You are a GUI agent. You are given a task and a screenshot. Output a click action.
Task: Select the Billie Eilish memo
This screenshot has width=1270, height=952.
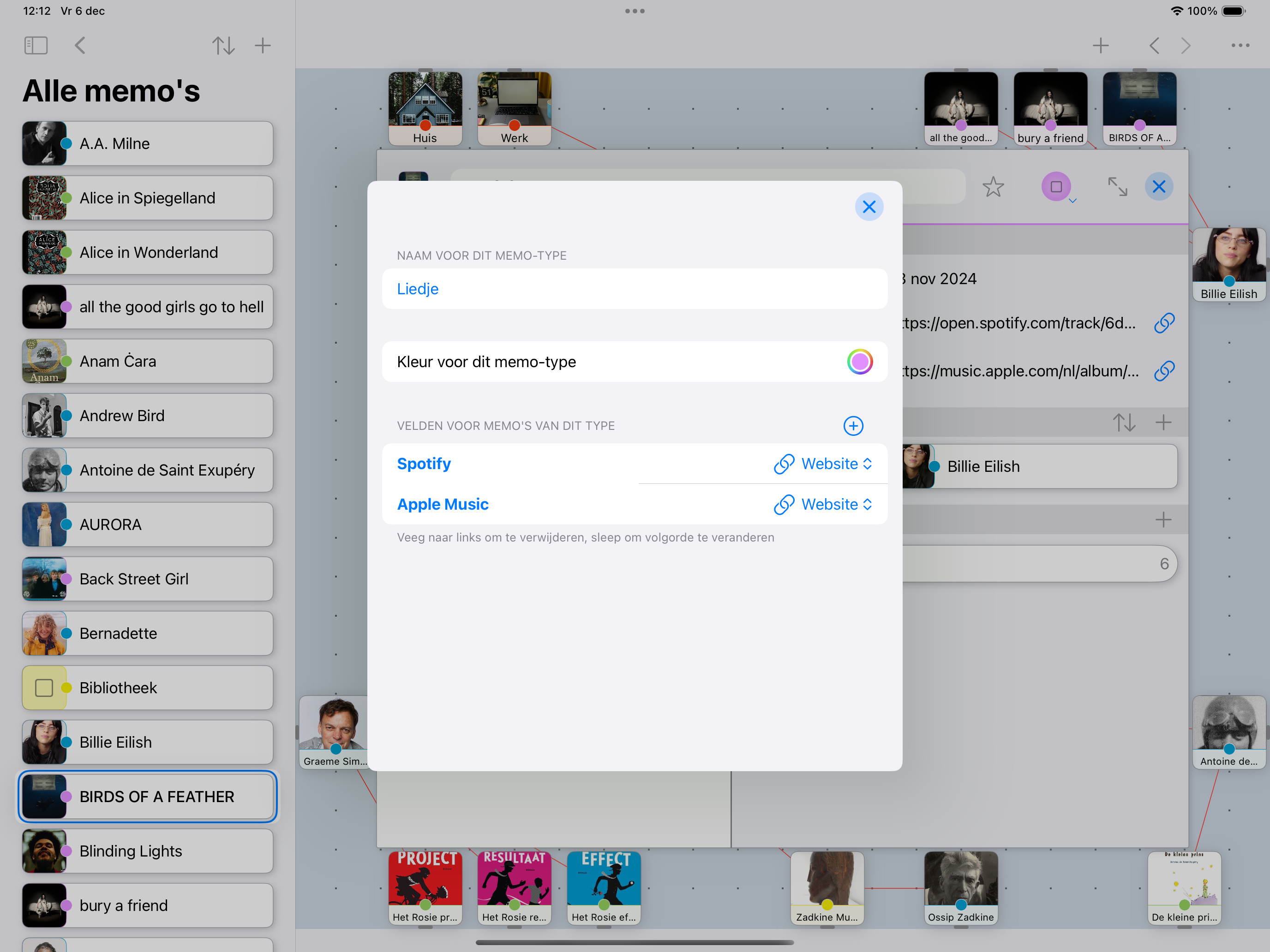pos(148,742)
